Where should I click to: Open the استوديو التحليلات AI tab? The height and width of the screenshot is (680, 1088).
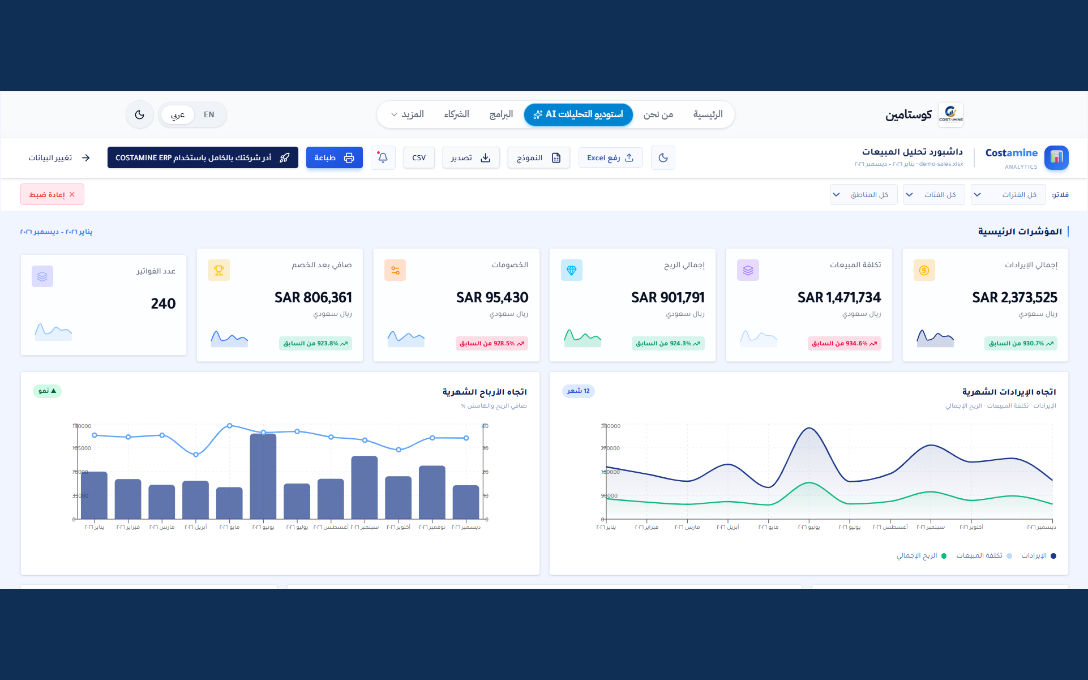pos(578,114)
